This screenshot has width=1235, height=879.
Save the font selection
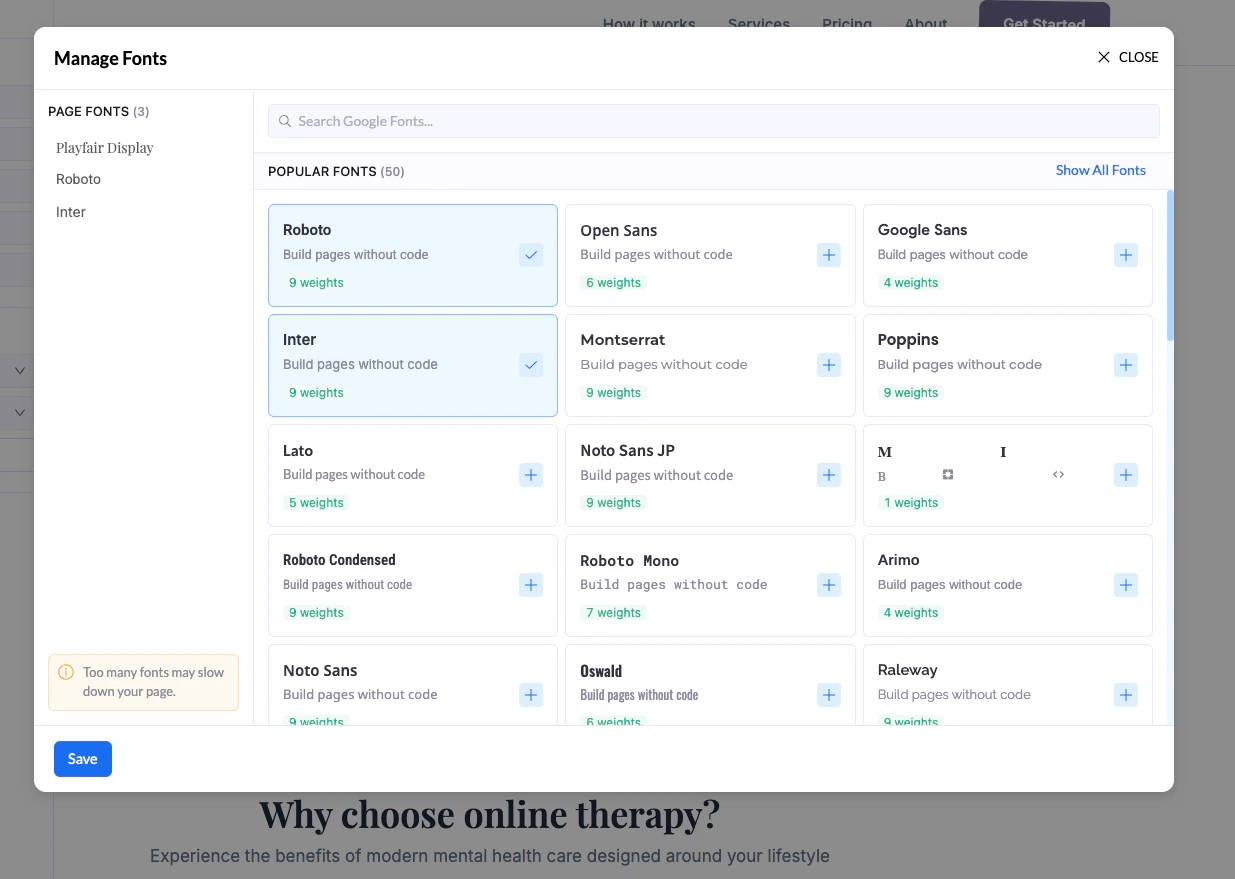click(83, 759)
